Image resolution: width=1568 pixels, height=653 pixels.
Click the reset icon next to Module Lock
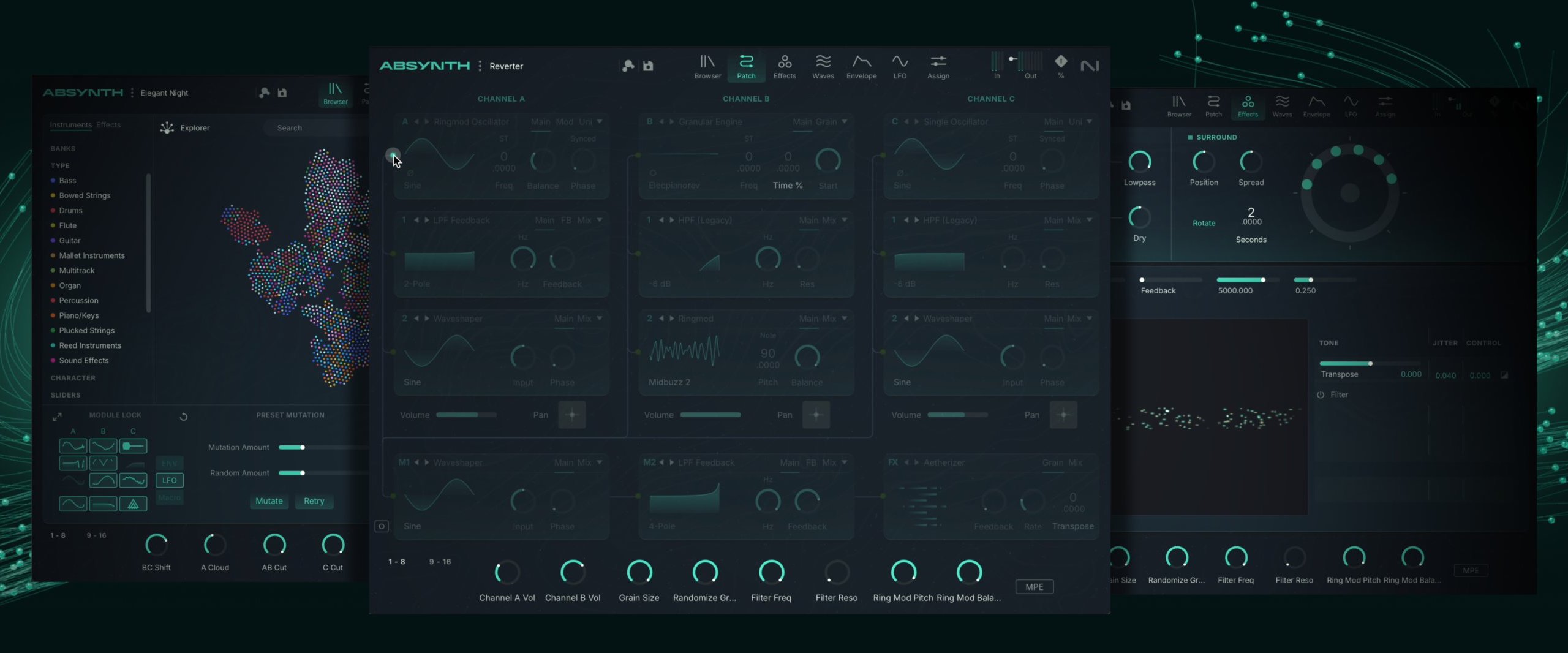(x=183, y=417)
